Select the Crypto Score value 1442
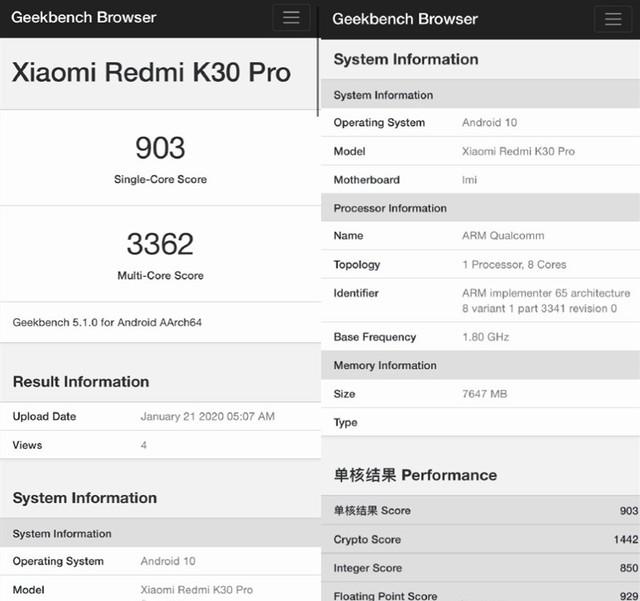Image resolution: width=640 pixels, height=601 pixels. click(x=626, y=539)
